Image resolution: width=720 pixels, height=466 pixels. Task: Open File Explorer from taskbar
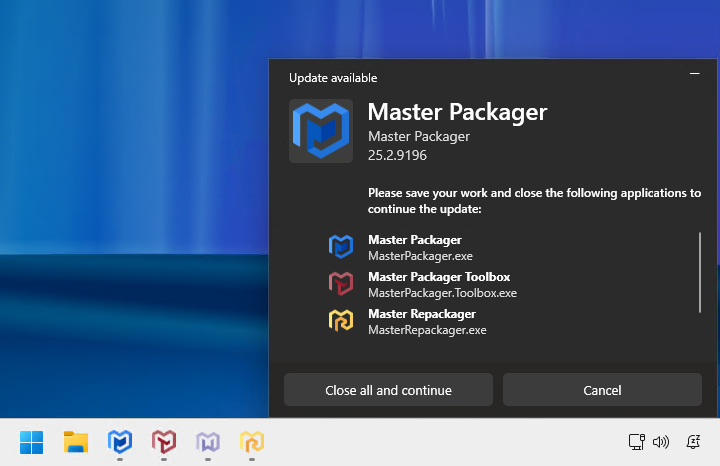pyautogui.click(x=76, y=442)
